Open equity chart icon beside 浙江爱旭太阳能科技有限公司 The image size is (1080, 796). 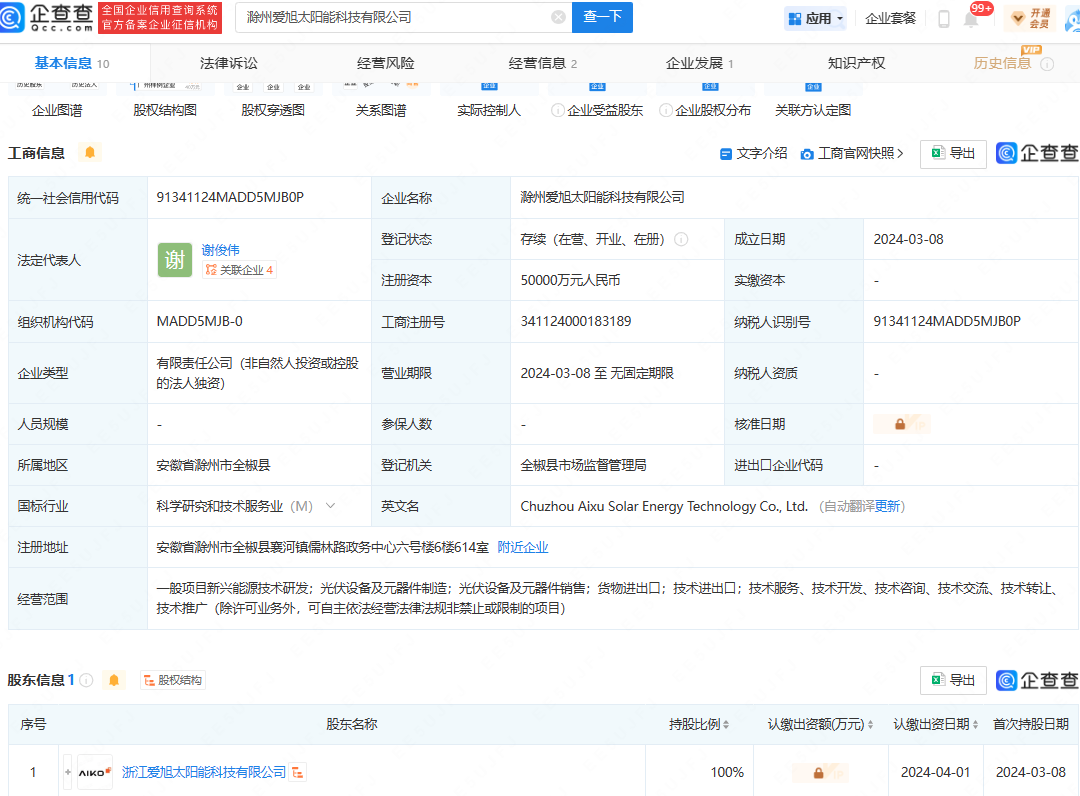(x=298, y=772)
